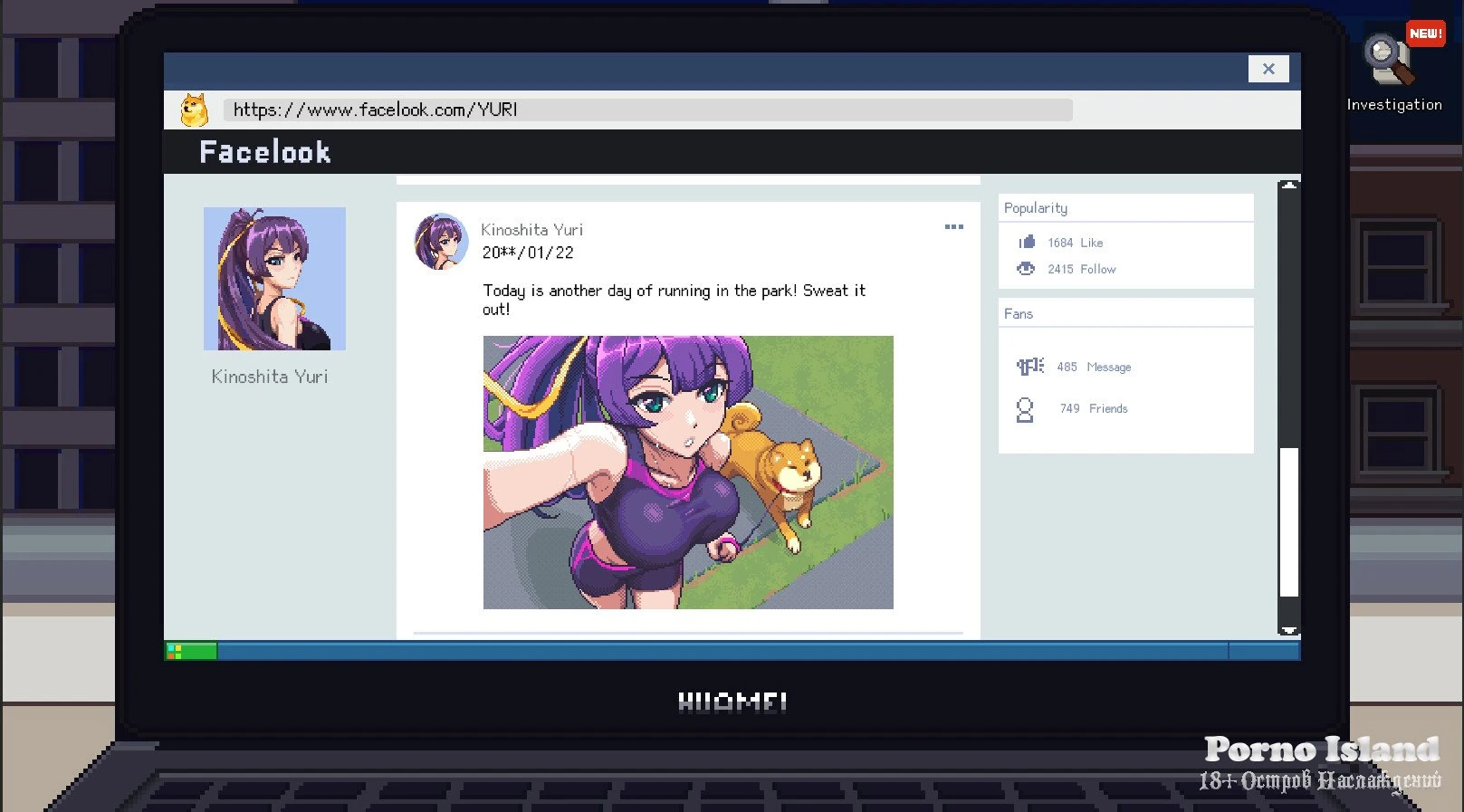Click the 749 Friends label
The width and height of the screenshot is (1464, 812).
[1094, 409]
